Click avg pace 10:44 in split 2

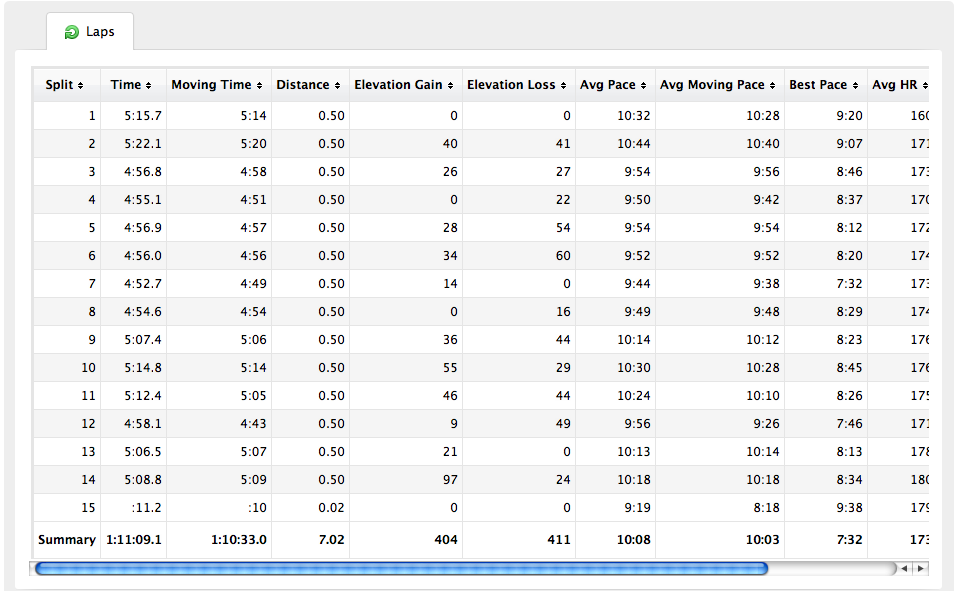634,143
